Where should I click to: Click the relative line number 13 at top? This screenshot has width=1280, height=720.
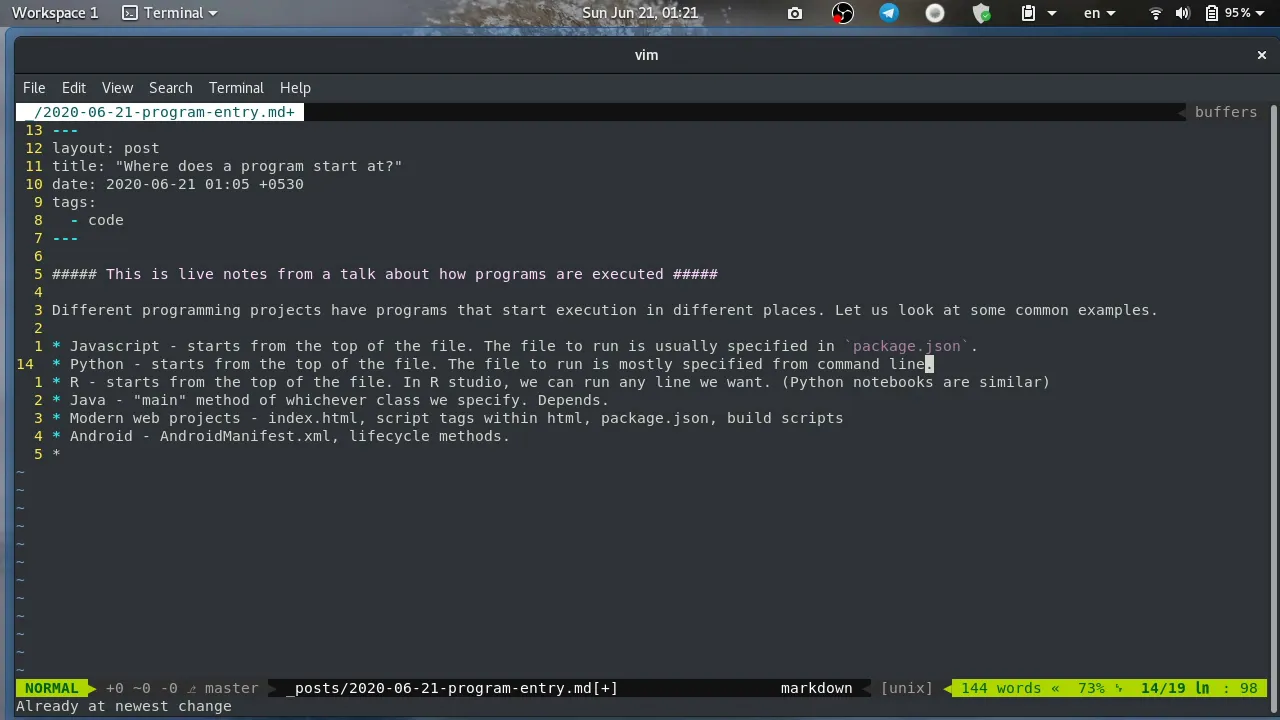(34, 130)
